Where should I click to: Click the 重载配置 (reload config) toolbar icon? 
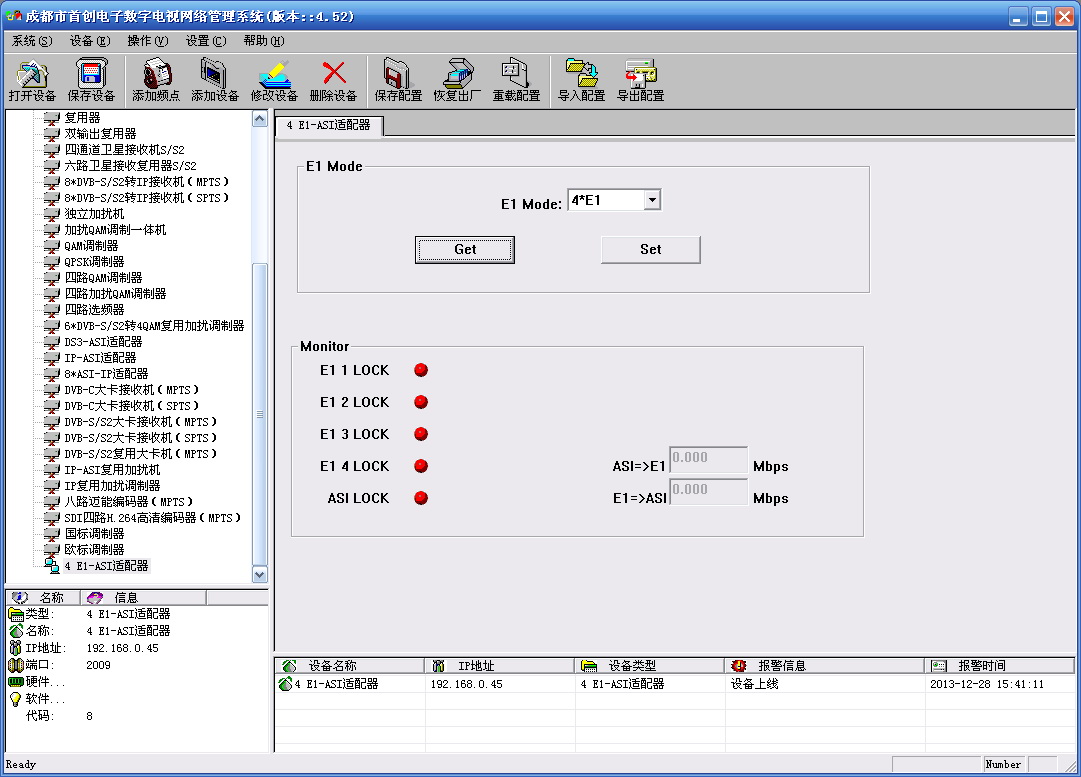516,80
